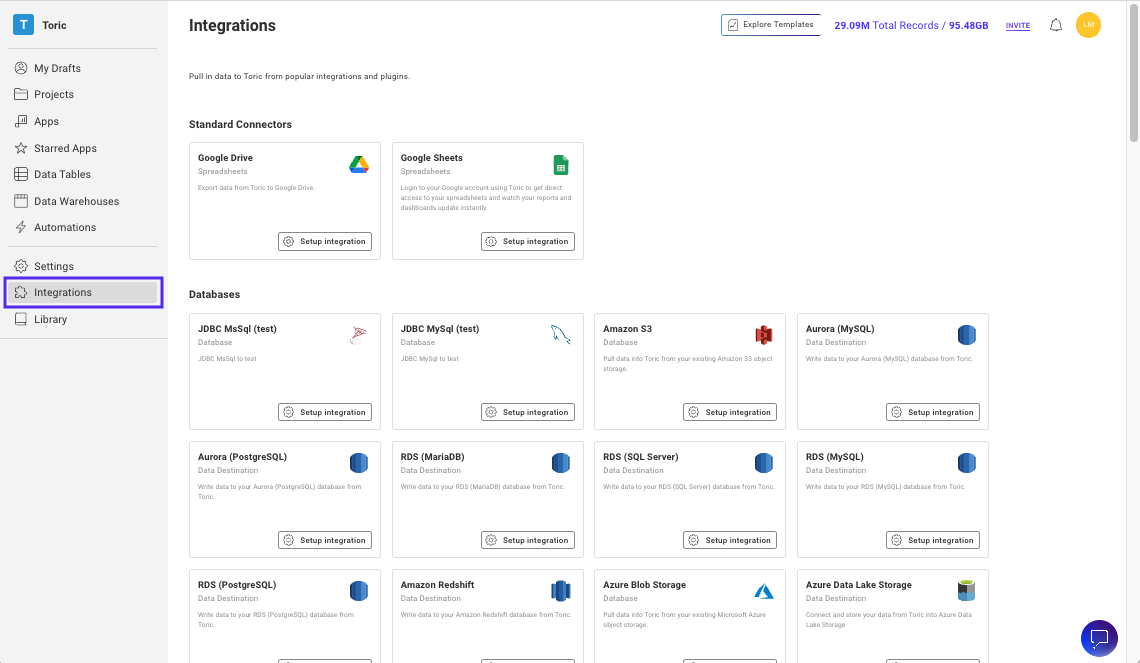Click the Databases section heading
Image resolution: width=1140 pixels, height=663 pixels.
214,294
